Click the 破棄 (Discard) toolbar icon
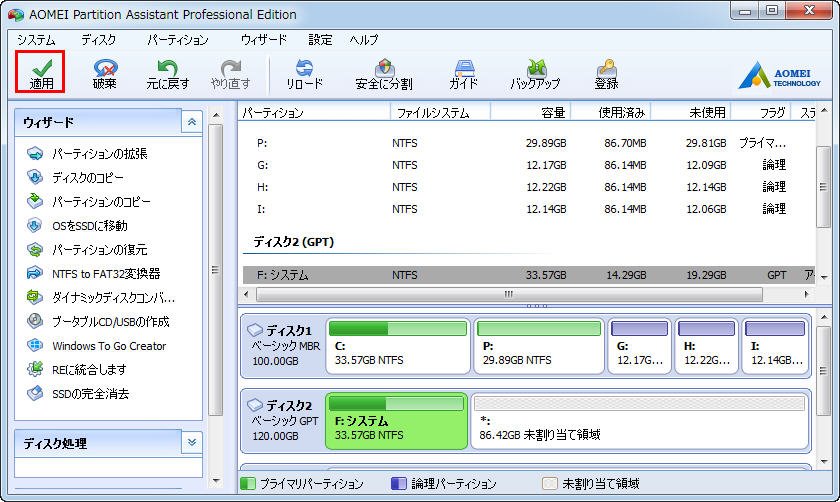The width and height of the screenshot is (840, 502). tap(104, 73)
